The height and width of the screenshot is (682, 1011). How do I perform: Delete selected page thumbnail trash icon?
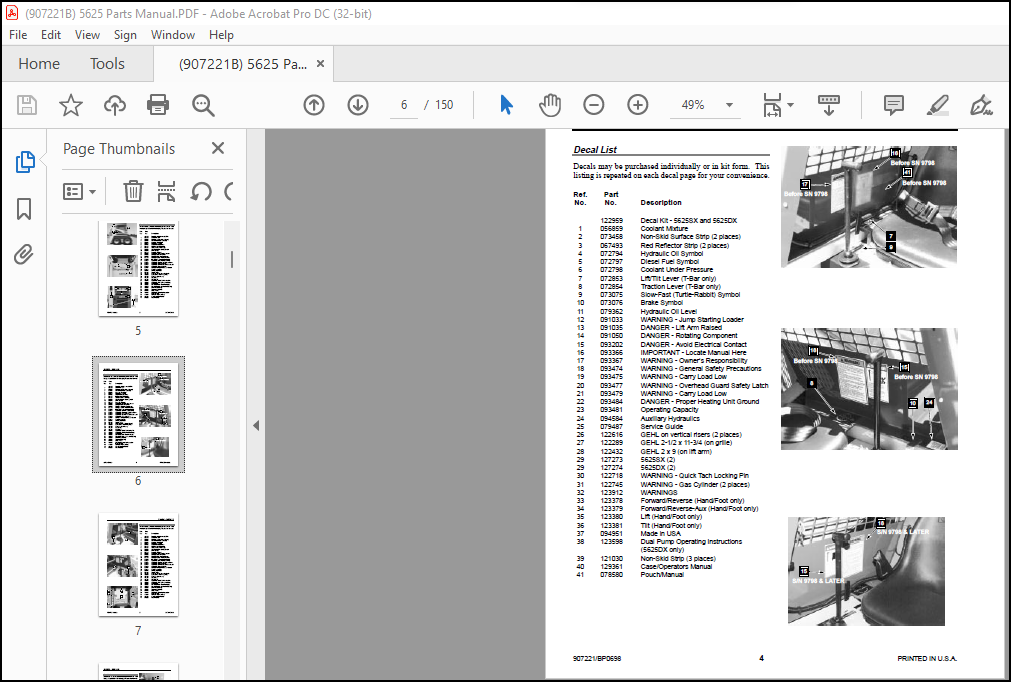click(x=133, y=191)
